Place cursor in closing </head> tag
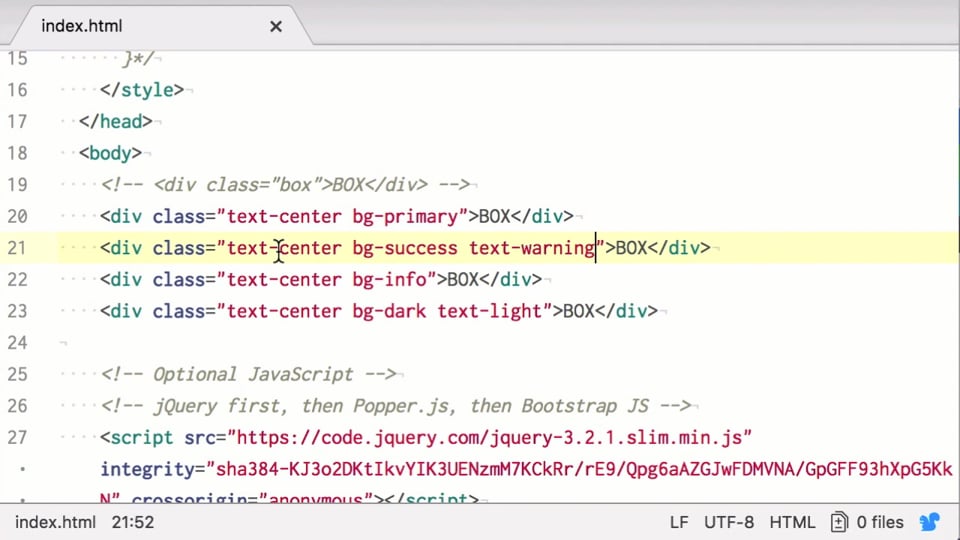Image resolution: width=960 pixels, height=540 pixels. [x=116, y=121]
